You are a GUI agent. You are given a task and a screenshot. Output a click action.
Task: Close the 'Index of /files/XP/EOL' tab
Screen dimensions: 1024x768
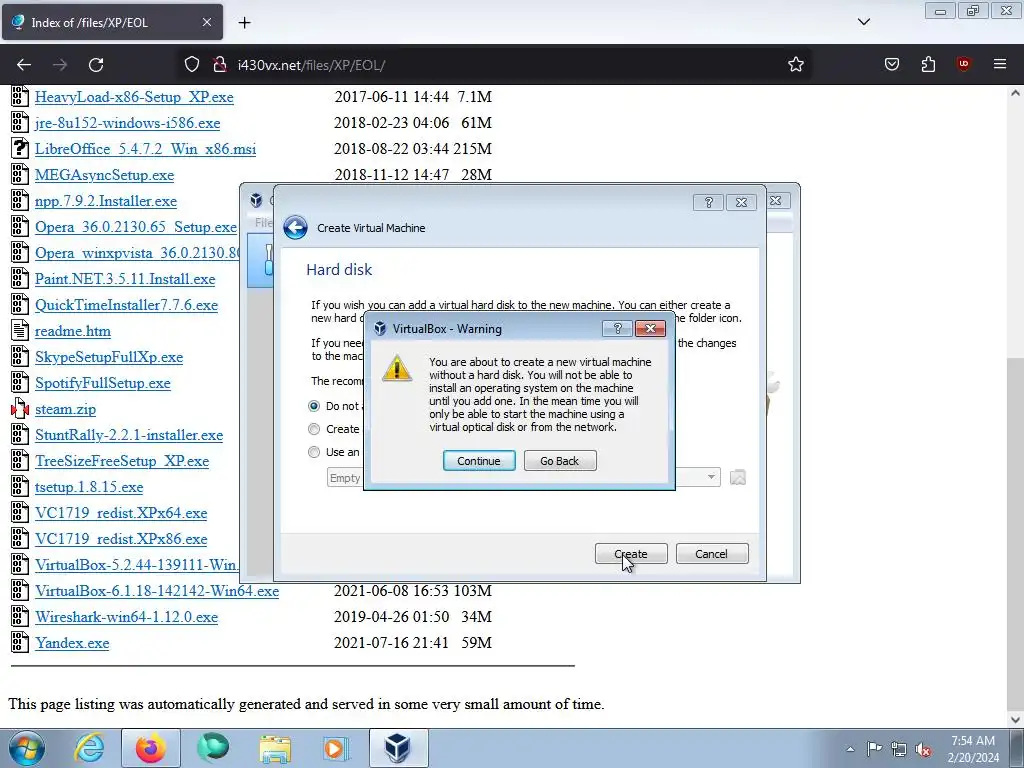[x=206, y=22]
